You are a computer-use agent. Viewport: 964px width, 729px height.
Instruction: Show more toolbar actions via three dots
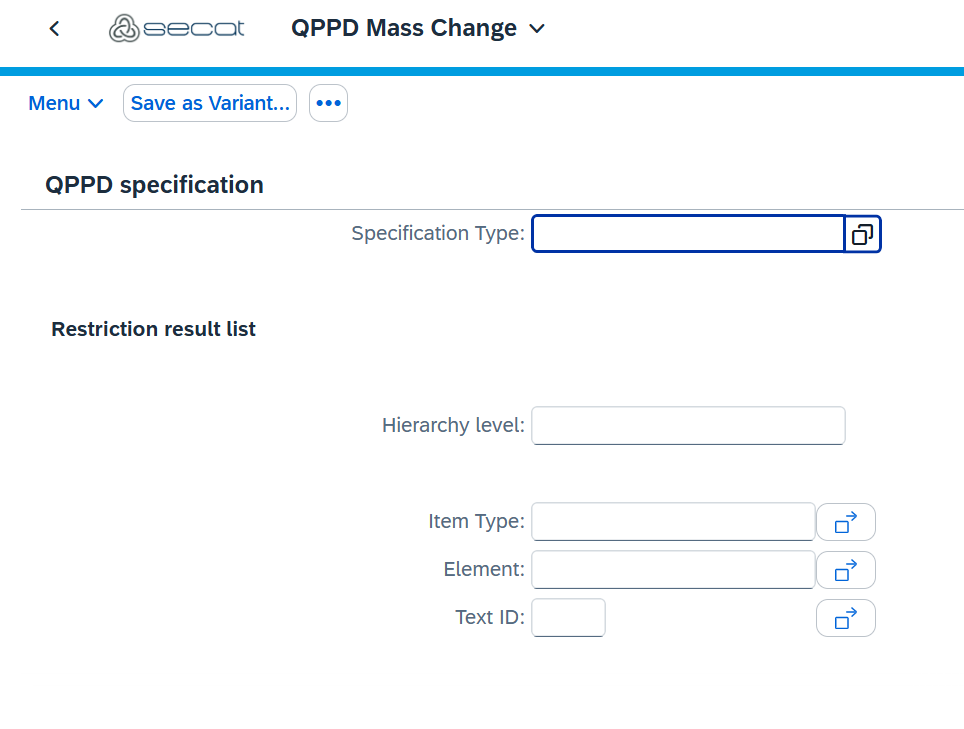pyautogui.click(x=328, y=103)
